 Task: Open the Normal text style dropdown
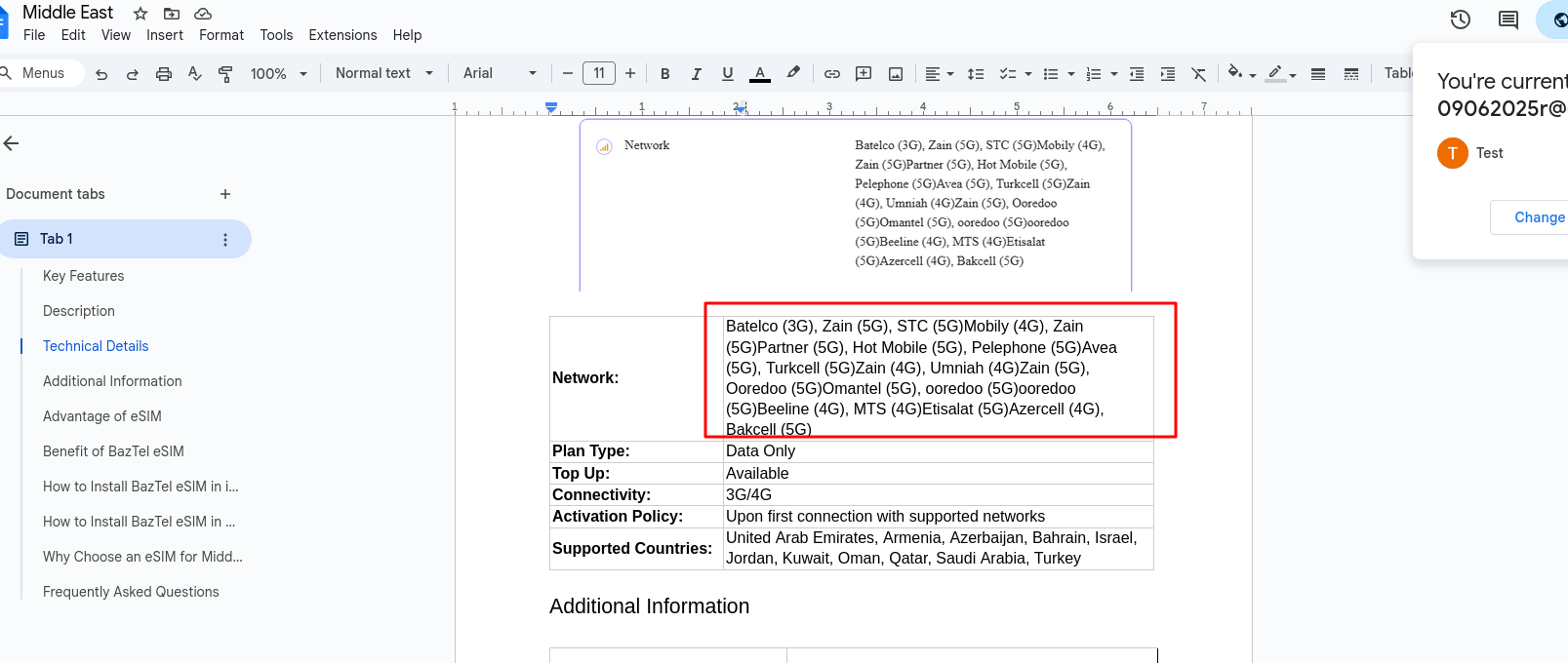384,73
